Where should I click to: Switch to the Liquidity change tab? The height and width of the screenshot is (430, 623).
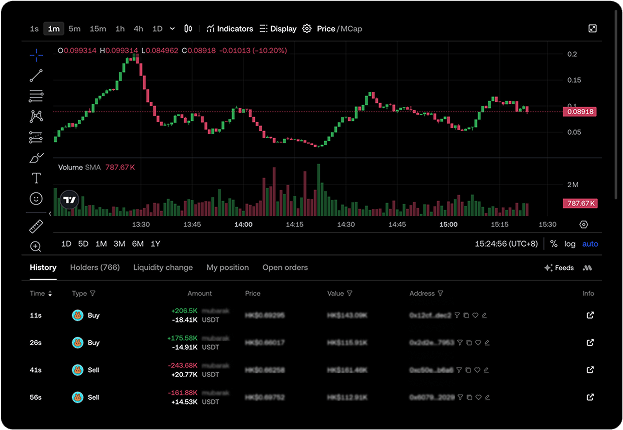click(163, 268)
